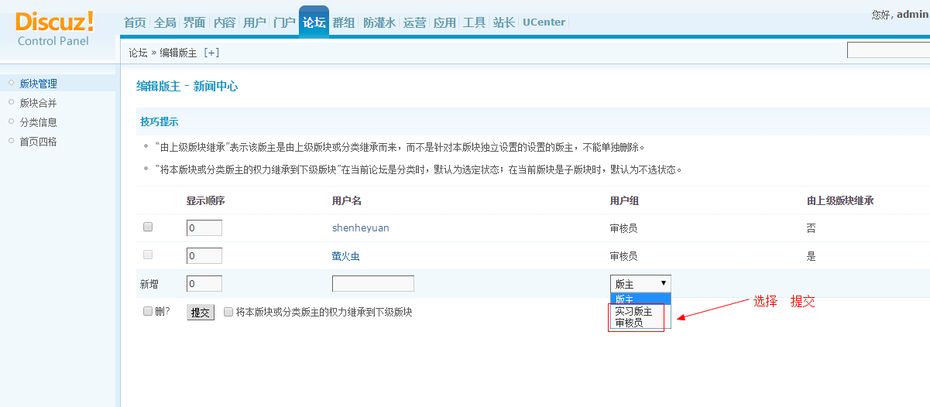Screen dimensions: 930x407
Task: Open 版块合并 in the sidebar
Action: tap(39, 103)
